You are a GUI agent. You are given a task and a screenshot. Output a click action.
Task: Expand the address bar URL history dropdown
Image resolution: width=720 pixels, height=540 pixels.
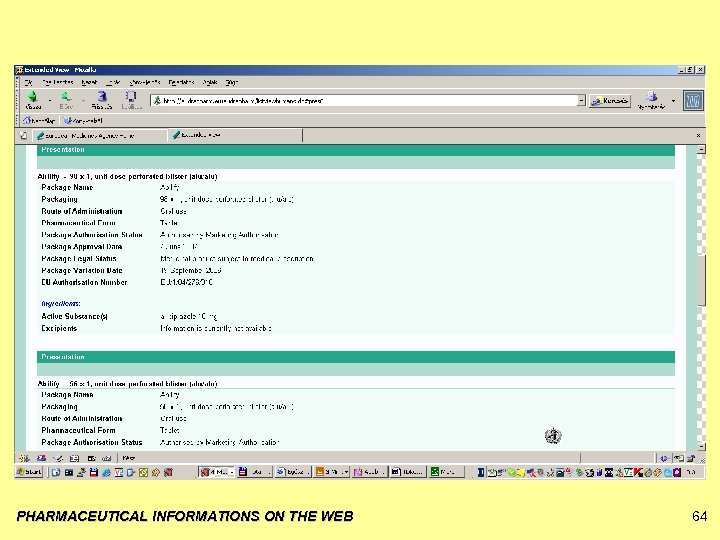[x=581, y=101]
